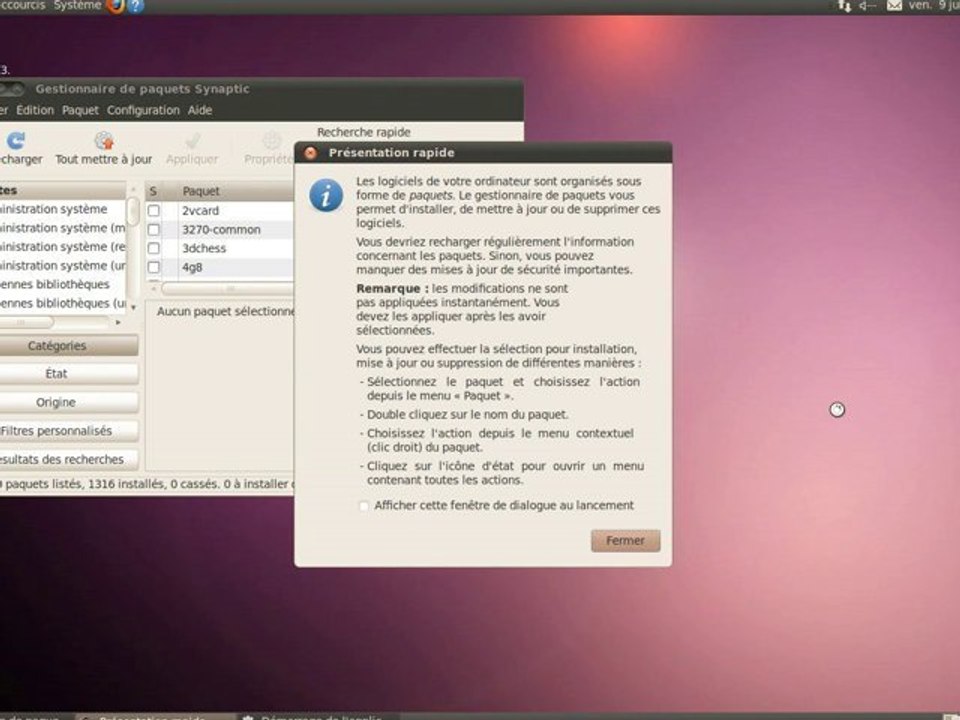
Task: Close the Présentation rapide dialog via red button
Action: pos(310,153)
